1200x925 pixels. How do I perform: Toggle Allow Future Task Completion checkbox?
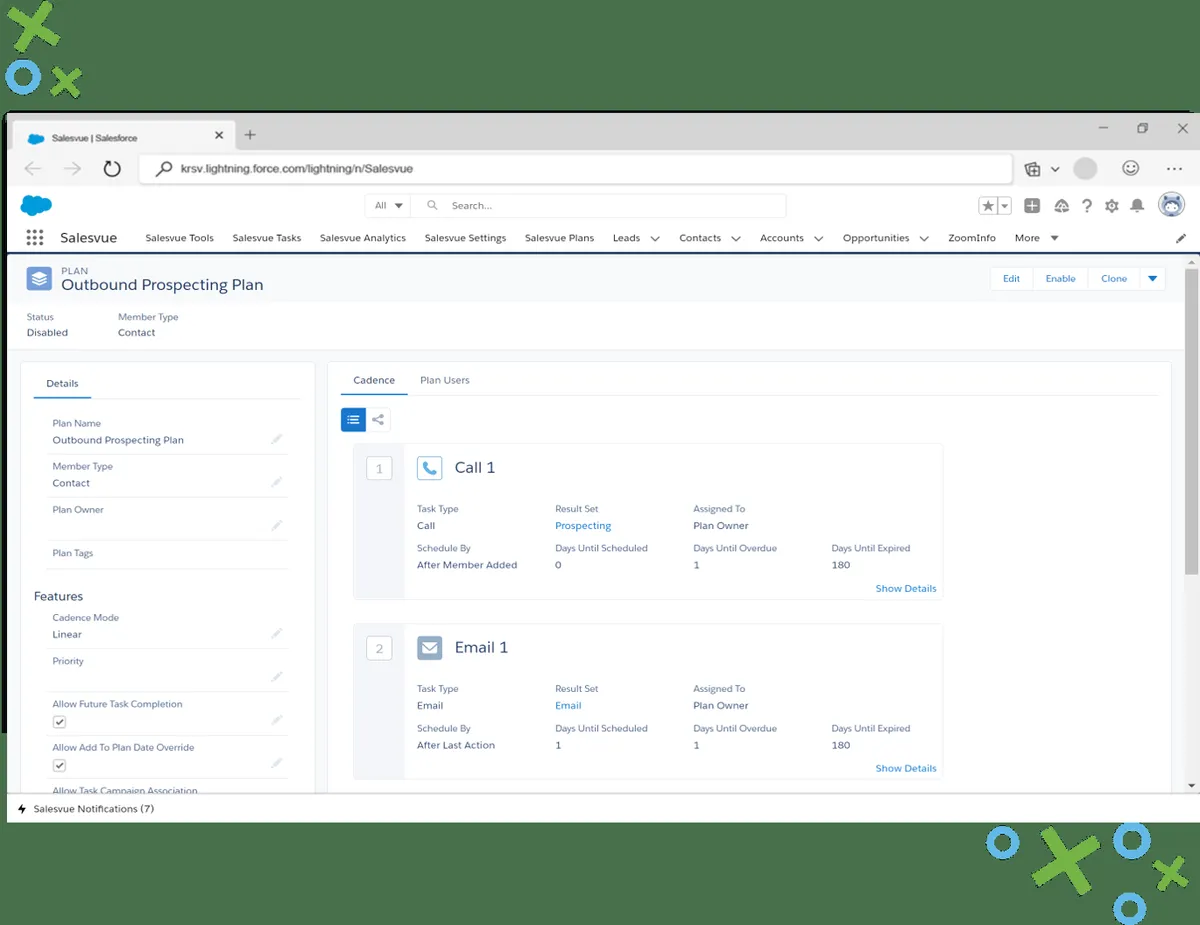(x=59, y=722)
